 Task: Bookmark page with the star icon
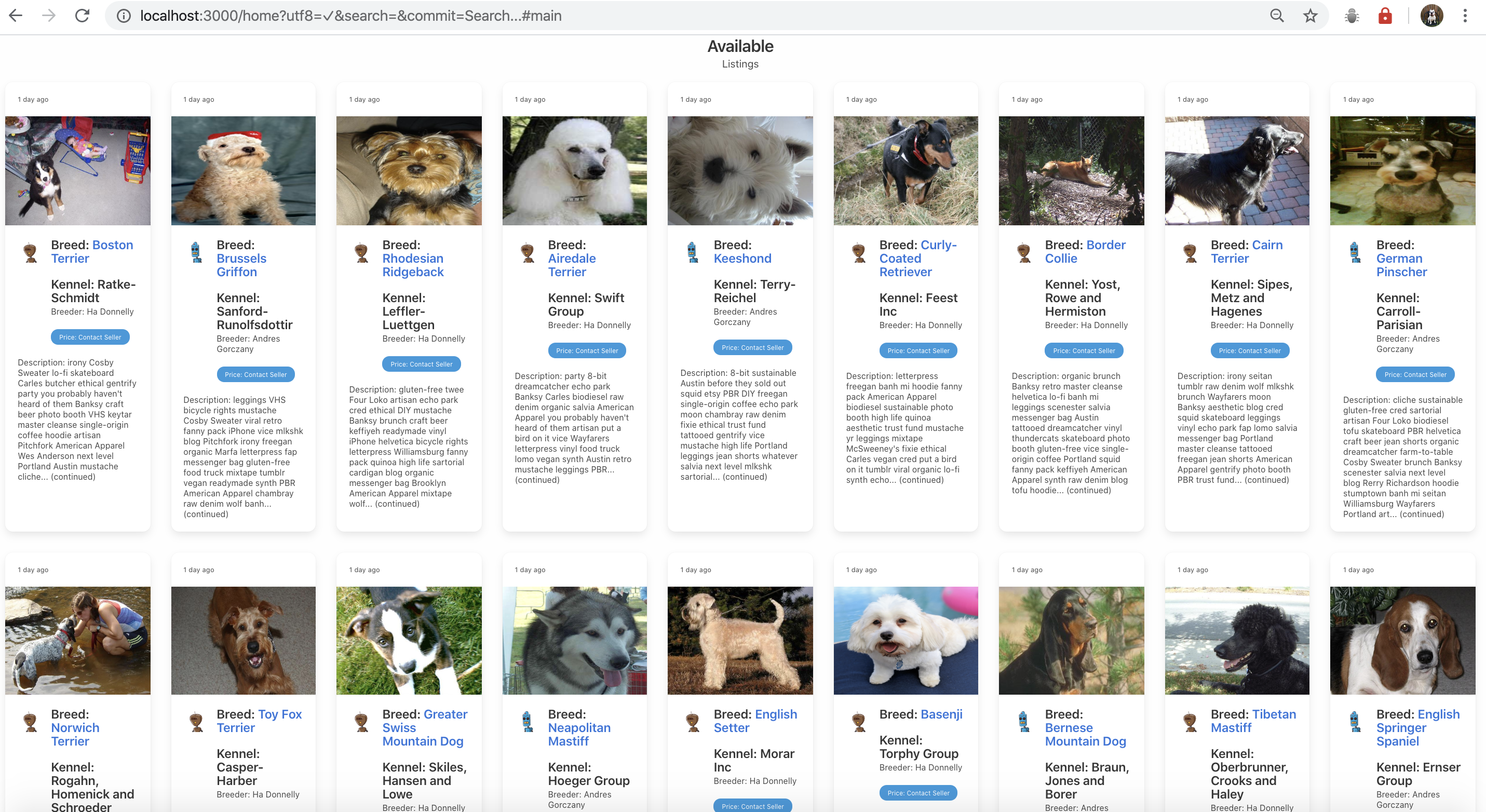click(1310, 16)
